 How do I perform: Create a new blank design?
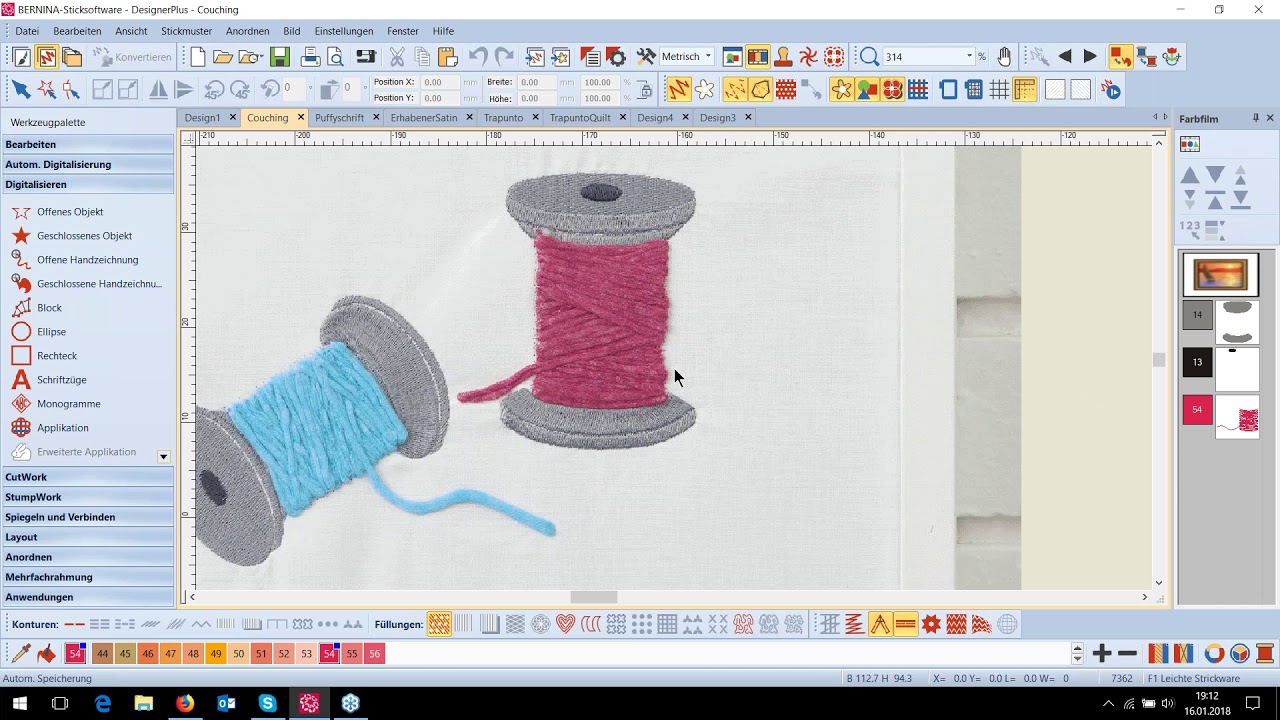(x=198, y=57)
